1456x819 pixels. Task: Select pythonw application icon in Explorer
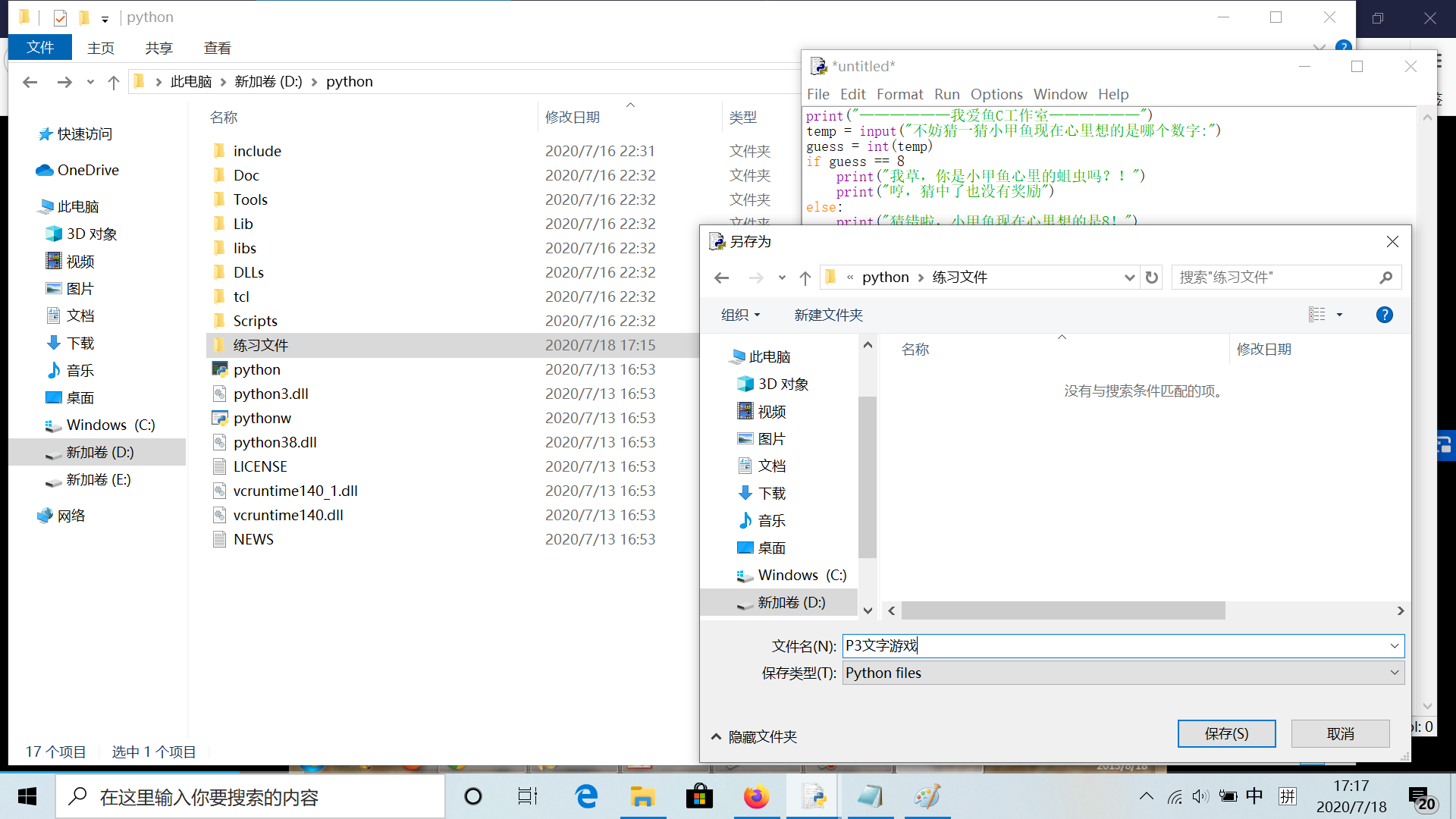click(x=219, y=418)
